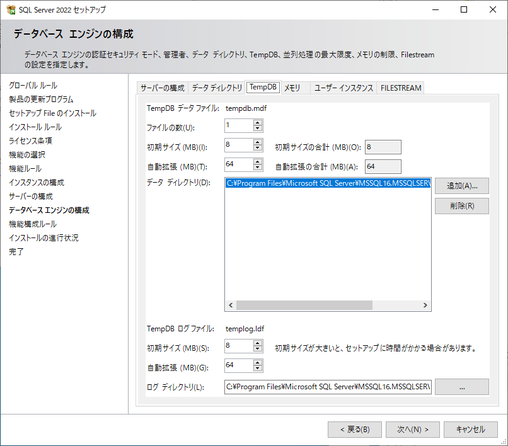Click 製品の更新プログラム in the sidebar
Image resolution: width=508 pixels, height=446 pixels.
coord(41,99)
